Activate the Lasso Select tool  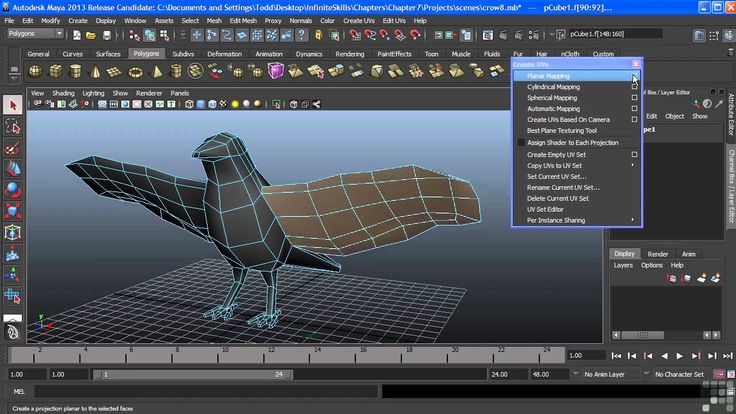13,126
